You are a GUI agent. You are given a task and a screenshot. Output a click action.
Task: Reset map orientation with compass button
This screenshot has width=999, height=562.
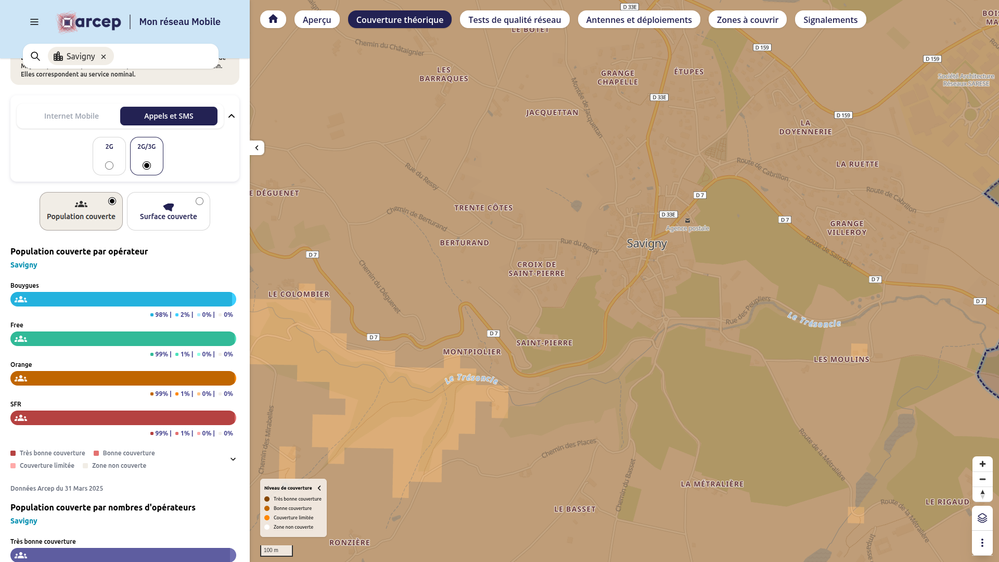[x=982, y=494]
